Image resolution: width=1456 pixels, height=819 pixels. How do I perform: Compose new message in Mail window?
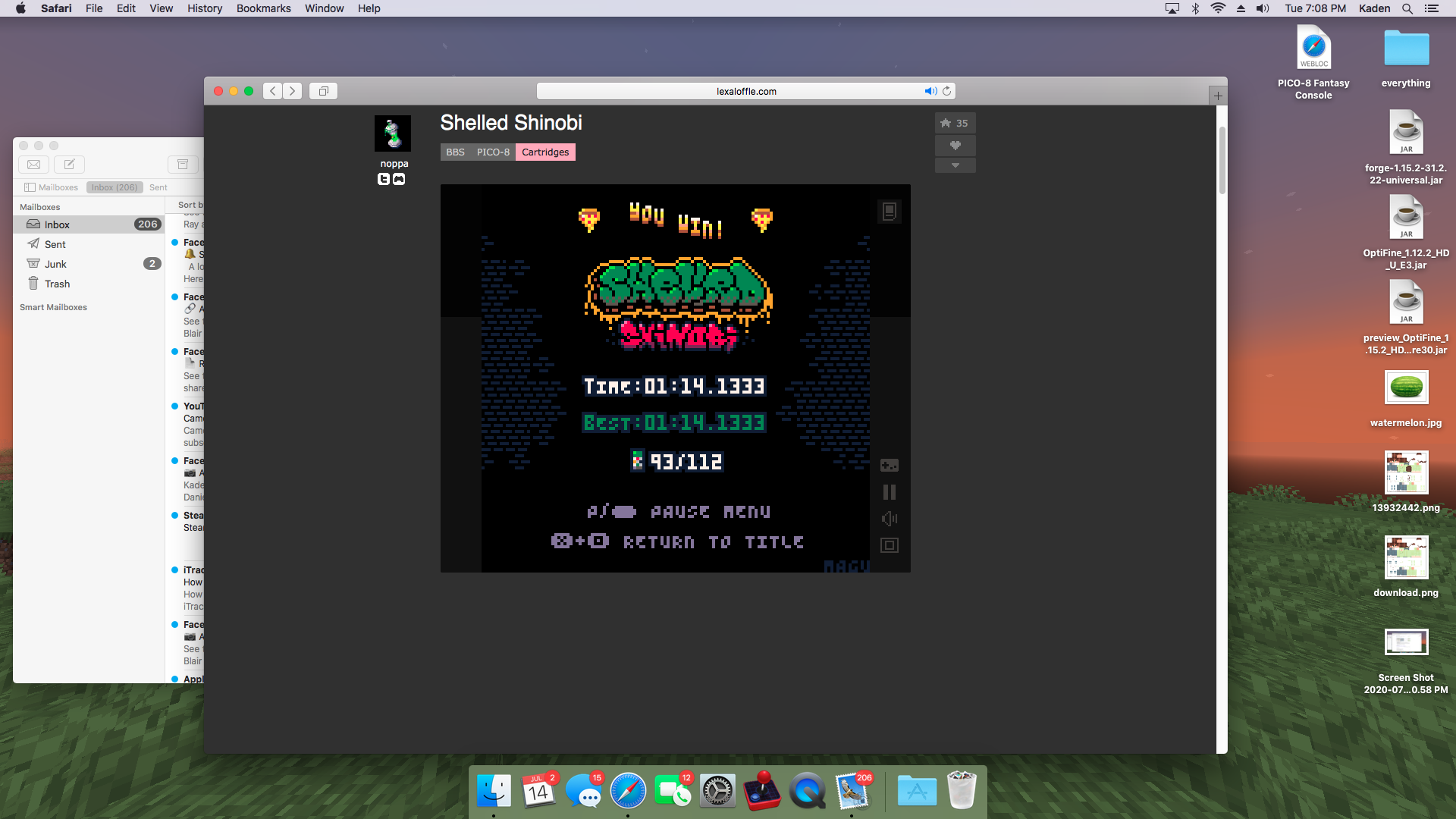click(x=69, y=165)
